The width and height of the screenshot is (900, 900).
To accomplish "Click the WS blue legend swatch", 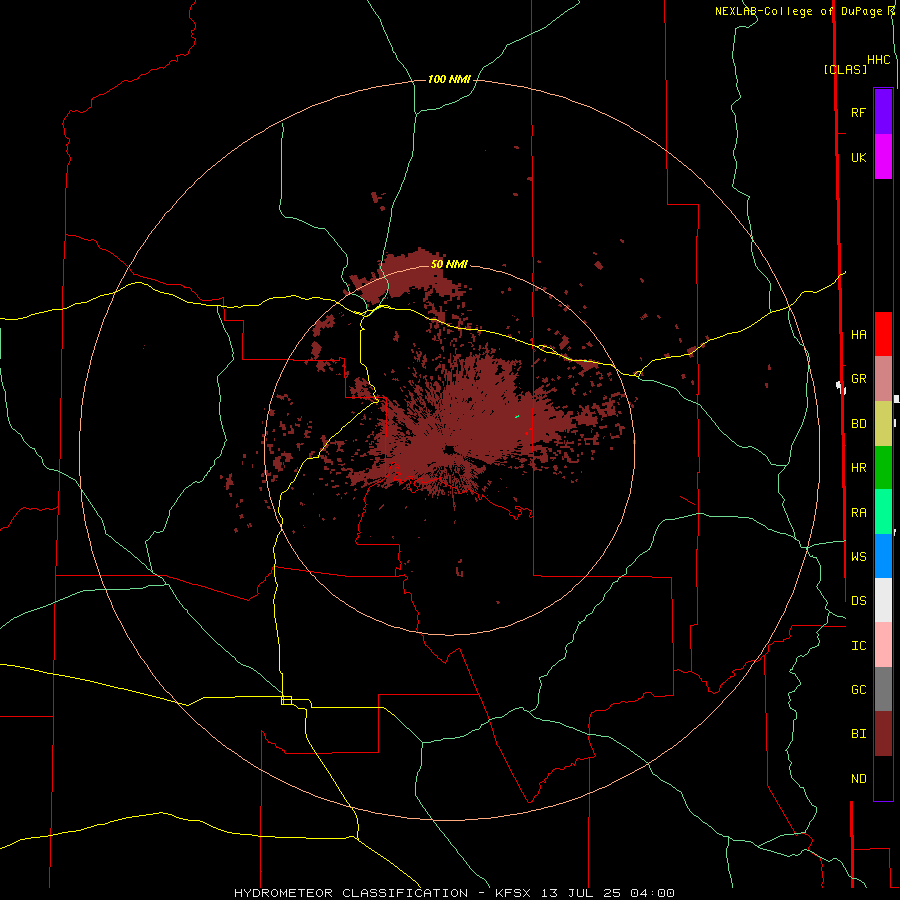I will point(883,556).
